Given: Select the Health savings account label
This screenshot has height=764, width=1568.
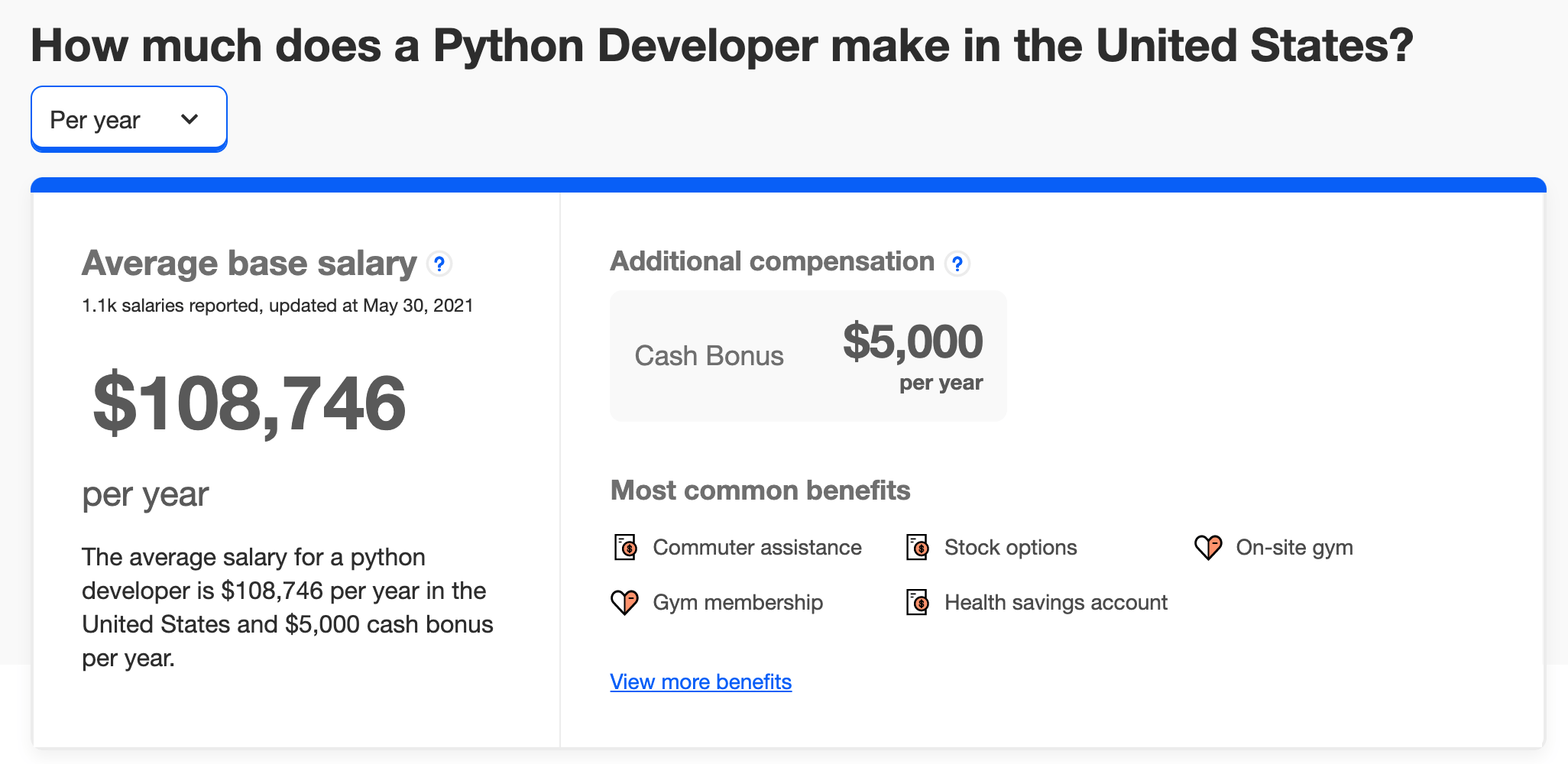Looking at the screenshot, I should click(1056, 602).
